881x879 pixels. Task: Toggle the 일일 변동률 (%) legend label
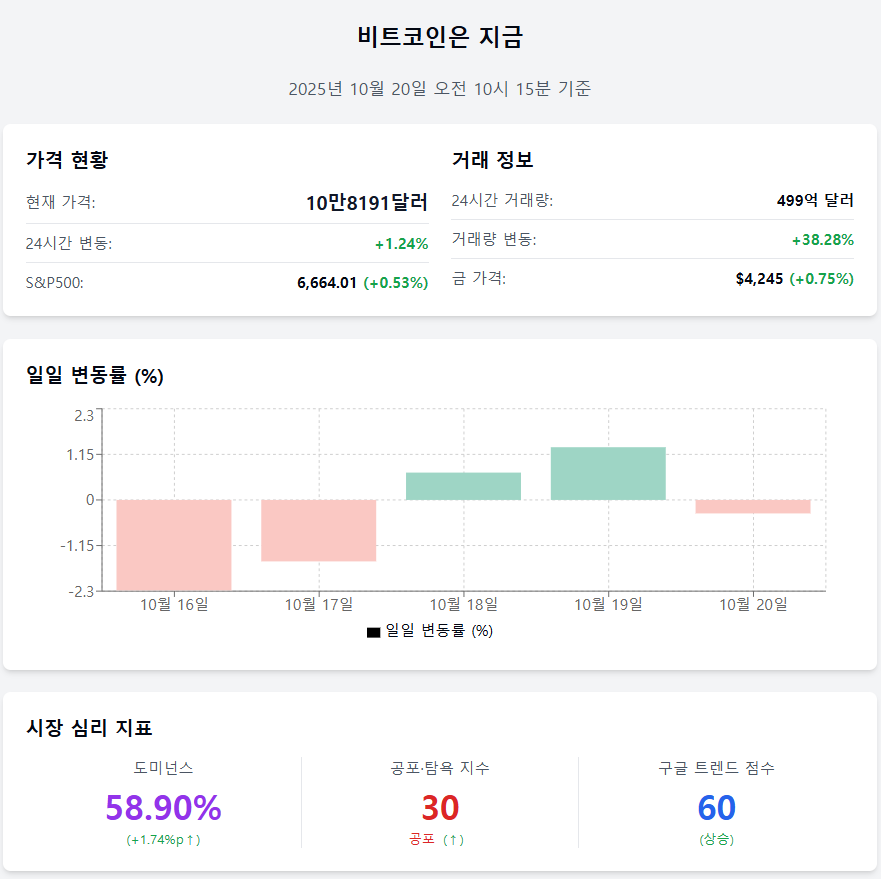[439, 631]
